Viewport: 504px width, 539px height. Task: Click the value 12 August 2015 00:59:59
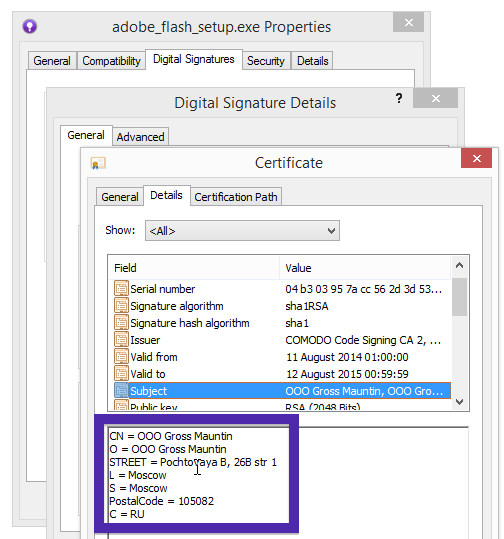pos(347,374)
